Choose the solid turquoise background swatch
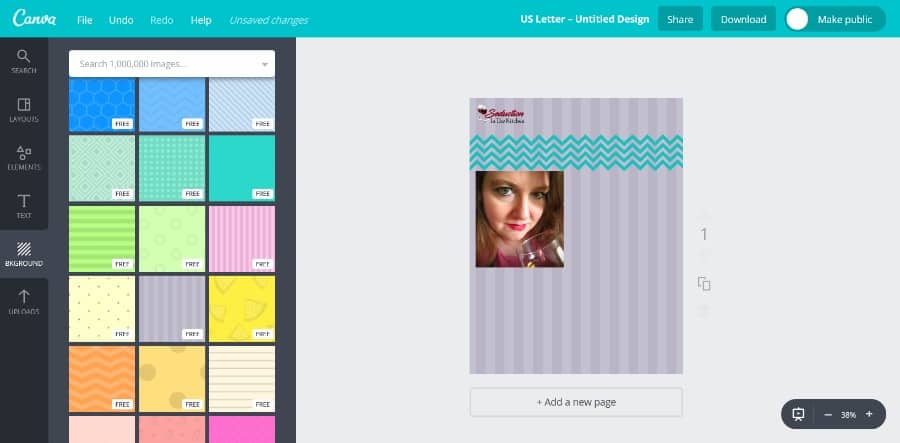Image resolution: width=900 pixels, height=443 pixels. point(242,168)
